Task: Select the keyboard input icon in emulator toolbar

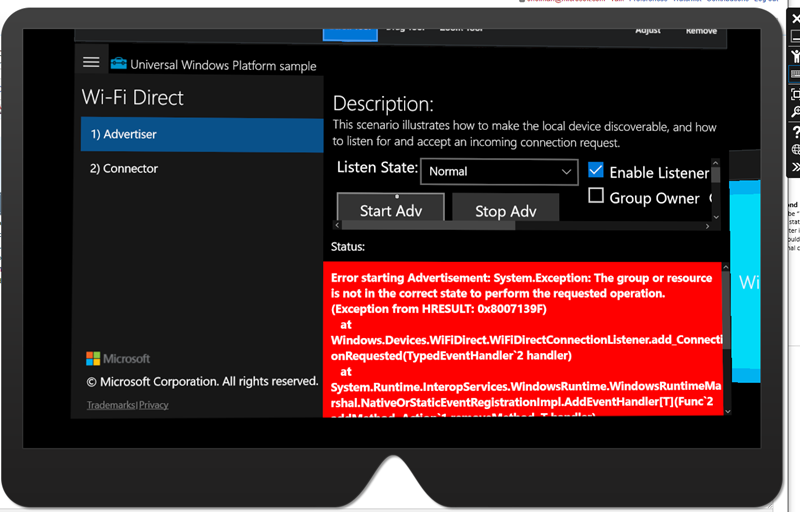Action: [x=795, y=74]
